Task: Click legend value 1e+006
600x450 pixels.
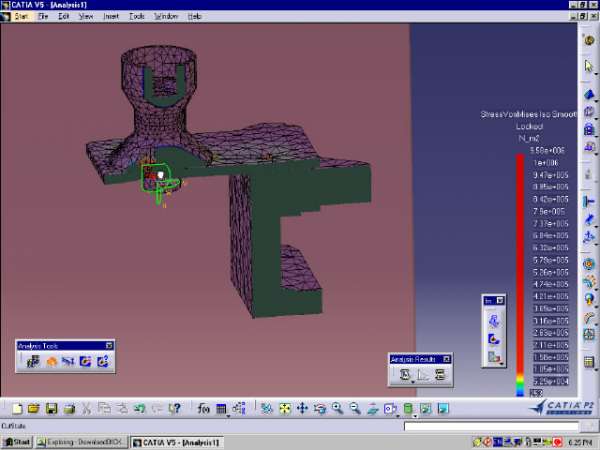Action: tap(546, 163)
